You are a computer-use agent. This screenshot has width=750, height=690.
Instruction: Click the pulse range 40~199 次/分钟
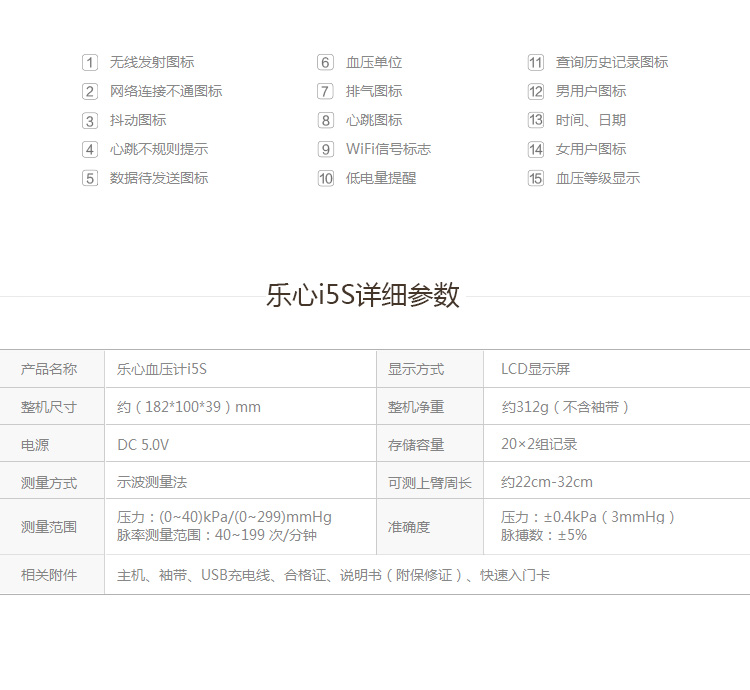(265, 535)
